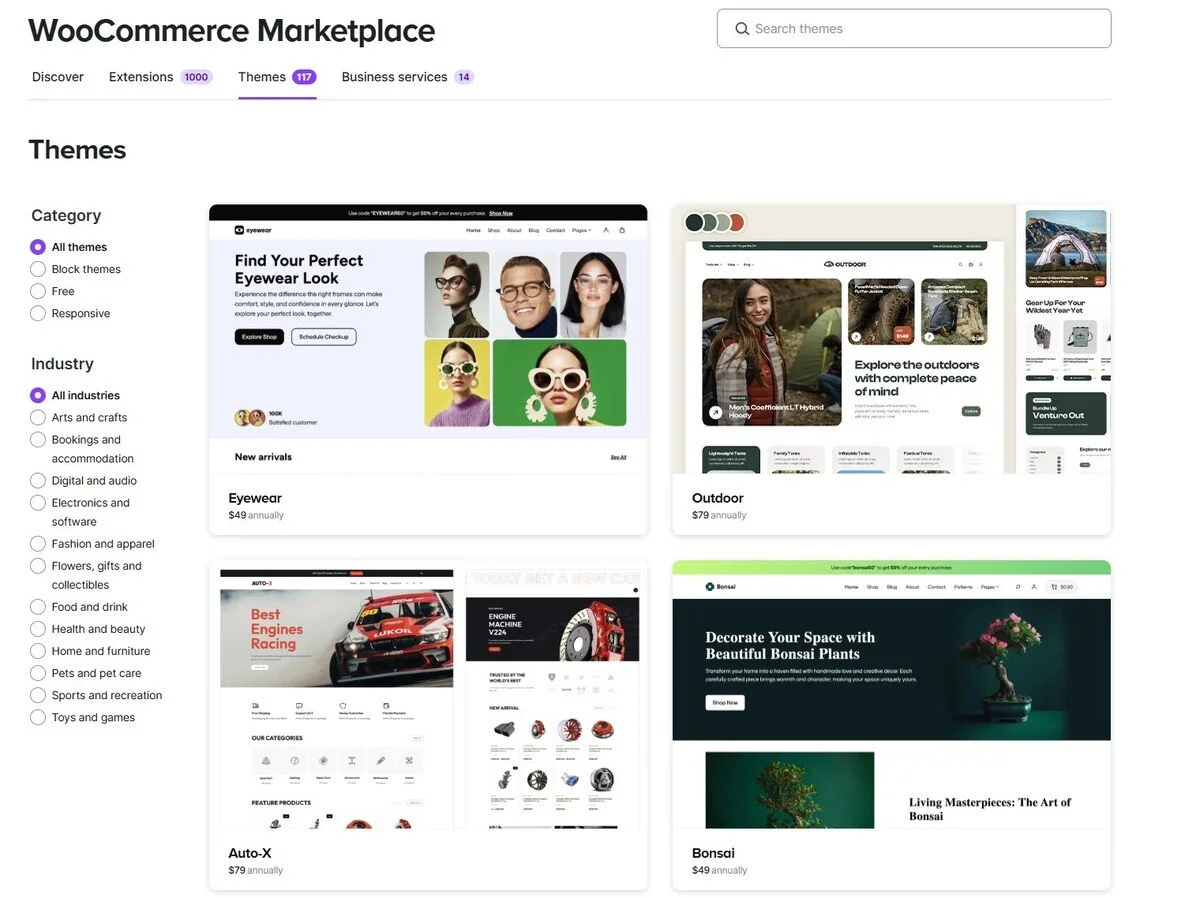
Task: Select the Block themes radio option
Action: point(38,269)
